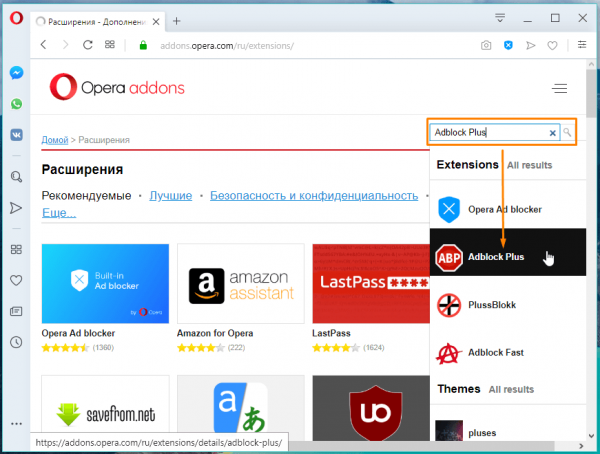Open WhatsApp in the sidebar
Screen dimensions: 600x454
(x=16, y=104)
